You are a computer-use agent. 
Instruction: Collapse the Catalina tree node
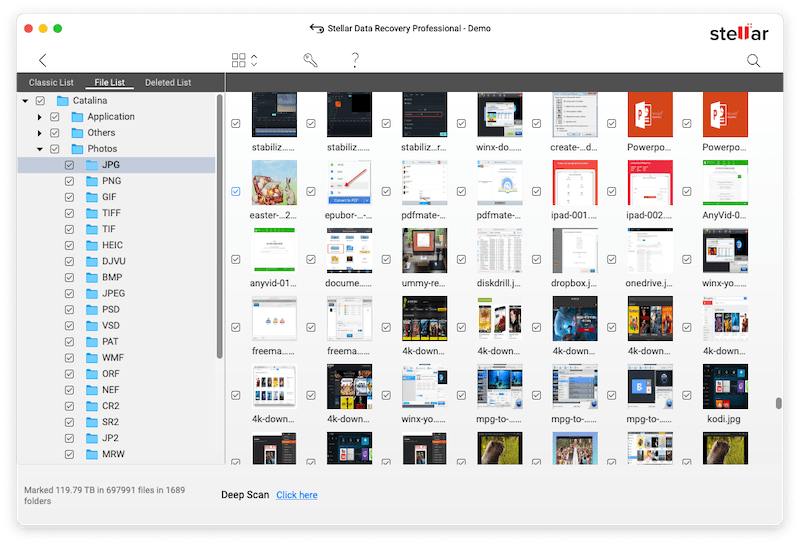(25, 101)
